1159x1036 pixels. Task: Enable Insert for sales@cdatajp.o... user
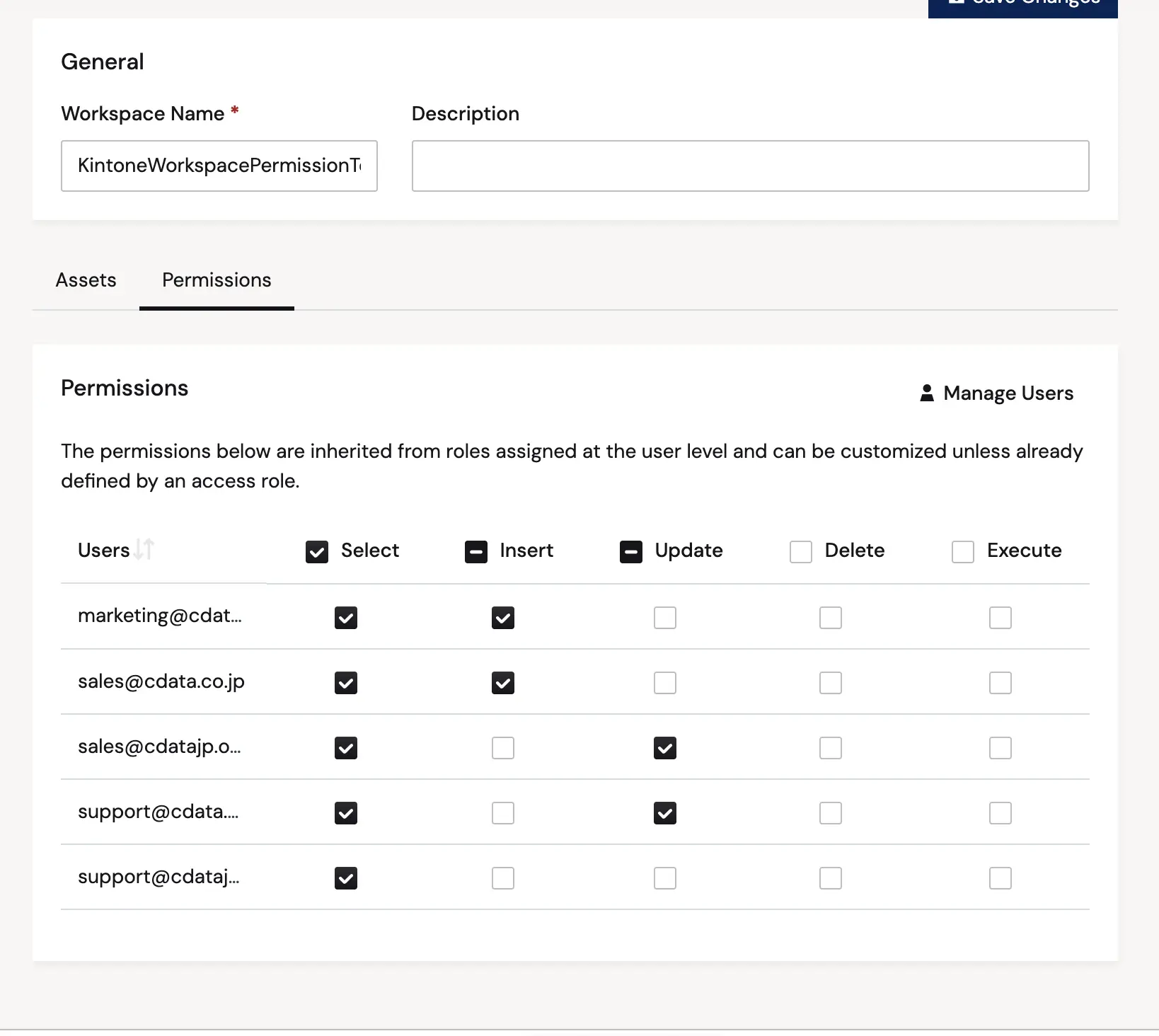(x=503, y=748)
